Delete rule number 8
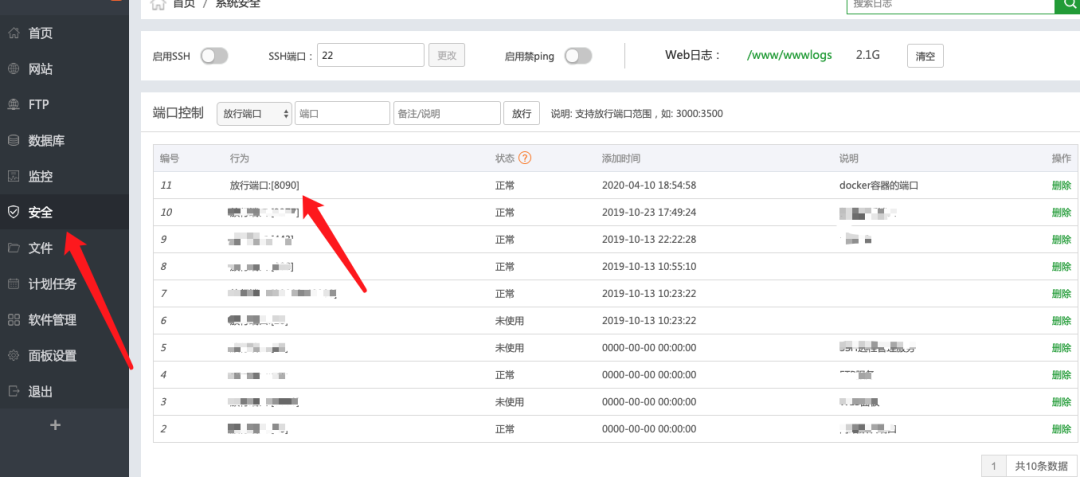The height and width of the screenshot is (477, 1080). 1061,266
